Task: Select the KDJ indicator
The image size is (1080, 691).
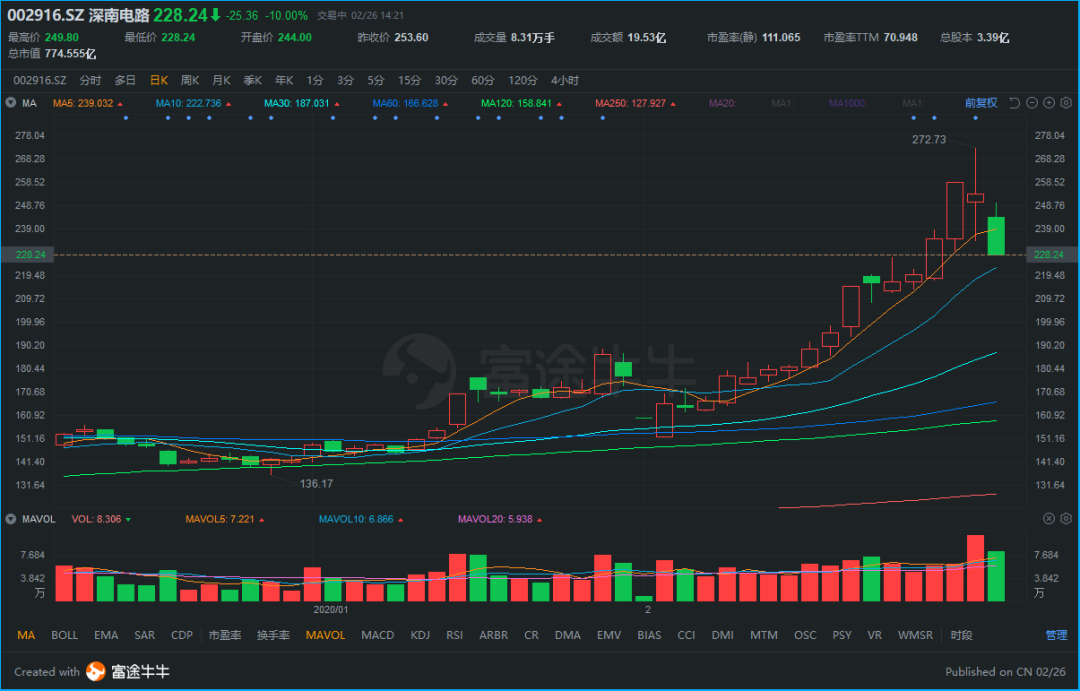Action: [420, 634]
